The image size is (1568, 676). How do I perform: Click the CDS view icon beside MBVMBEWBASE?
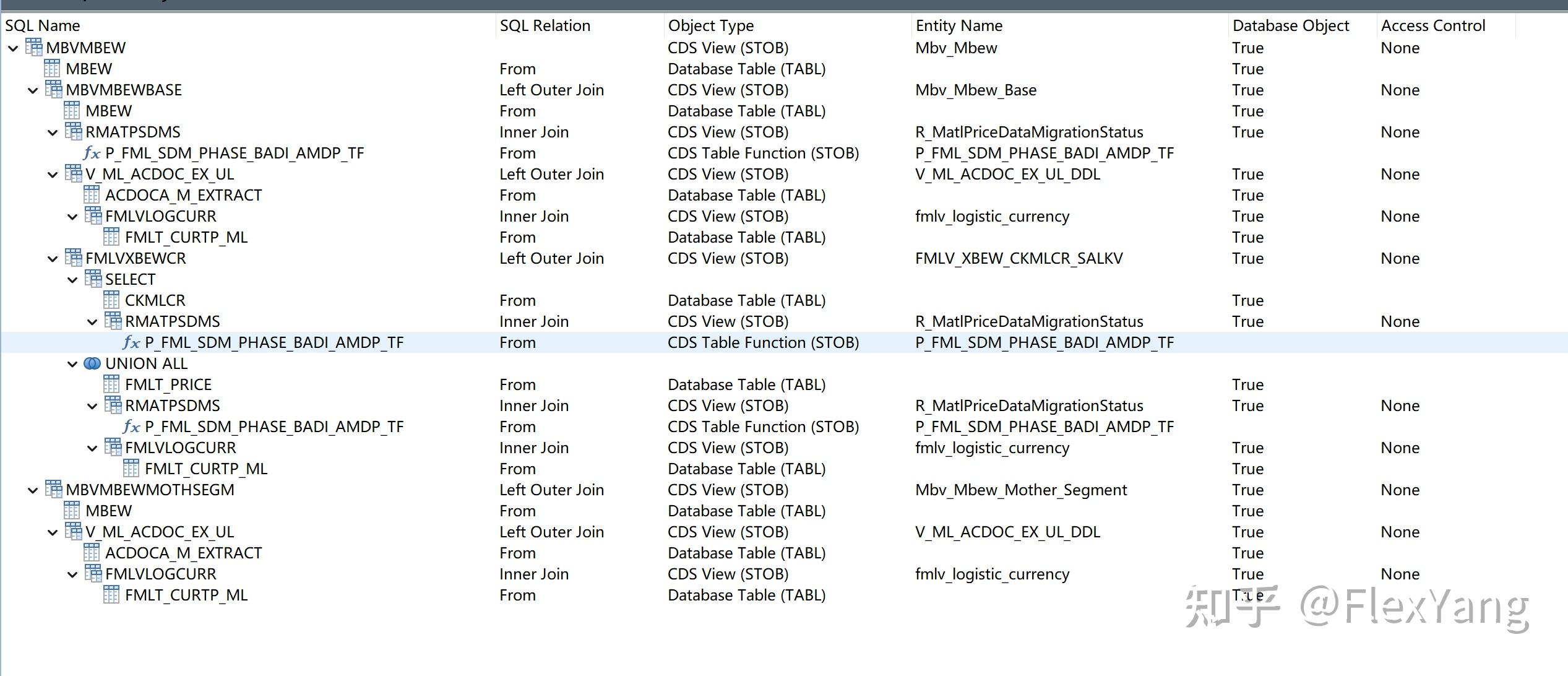[x=53, y=90]
